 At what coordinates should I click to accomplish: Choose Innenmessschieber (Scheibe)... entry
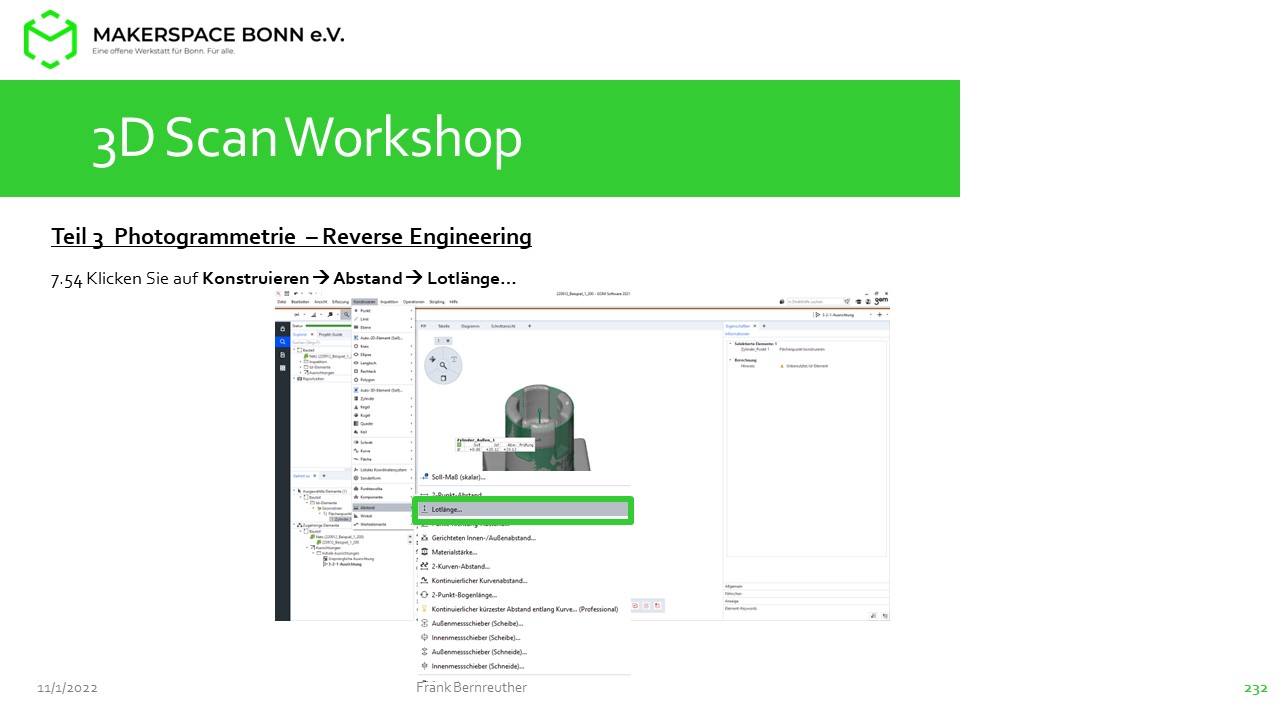(x=522, y=638)
